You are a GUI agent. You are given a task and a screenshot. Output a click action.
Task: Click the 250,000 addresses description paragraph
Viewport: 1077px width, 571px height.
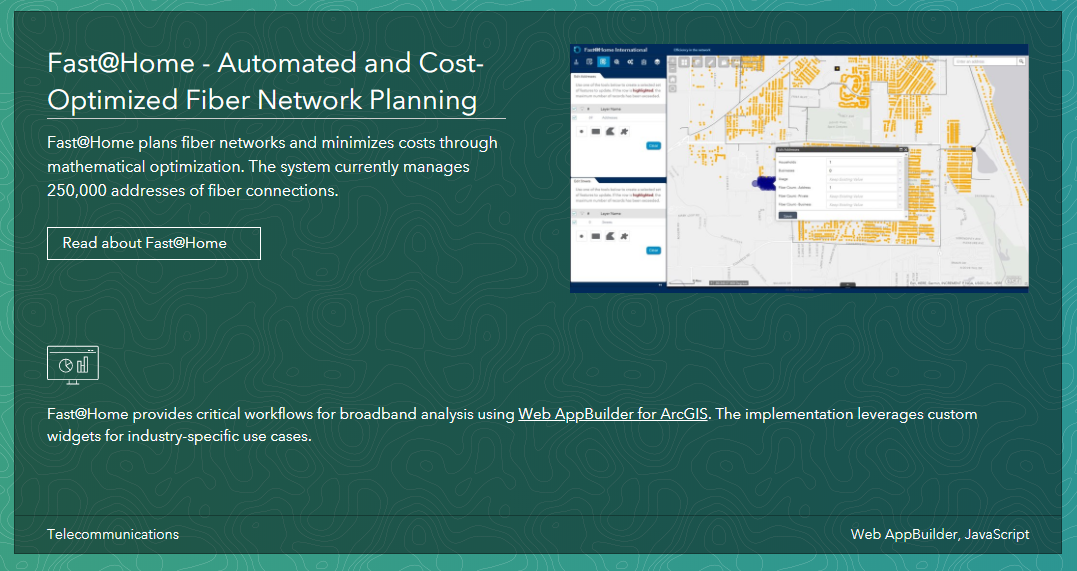[x=273, y=166]
